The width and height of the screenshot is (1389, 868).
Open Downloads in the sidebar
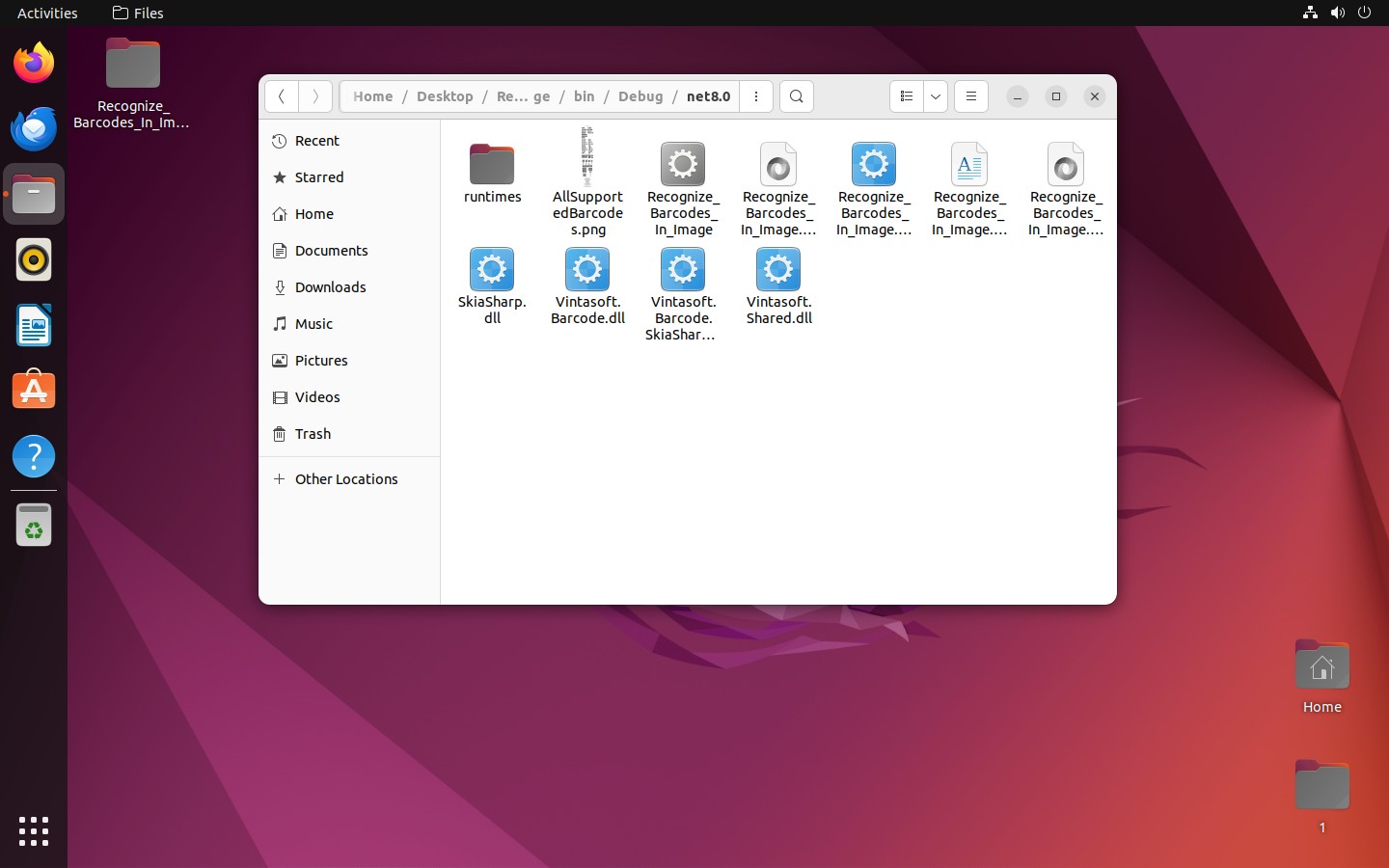(x=330, y=287)
